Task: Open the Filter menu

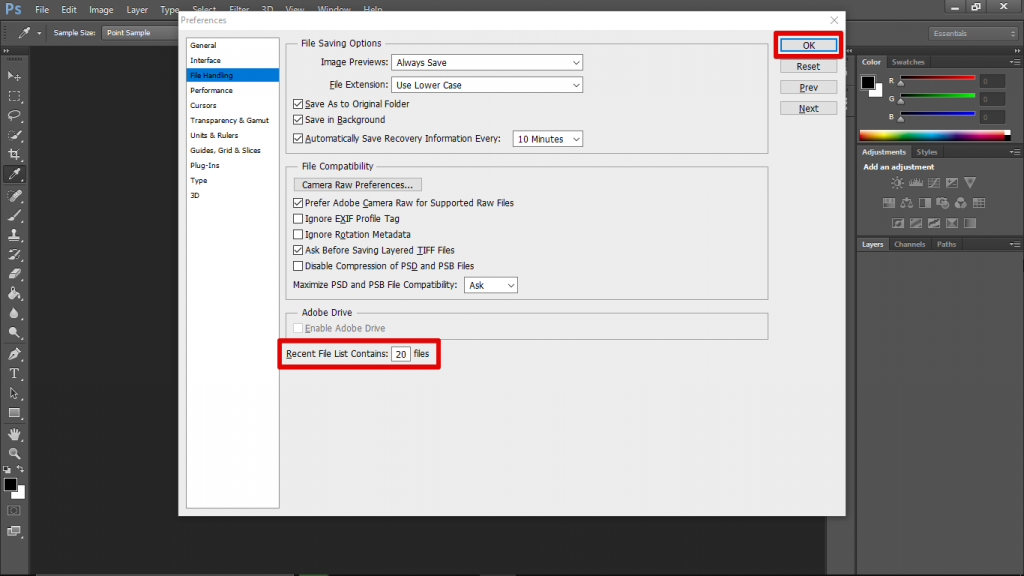Action: click(238, 8)
